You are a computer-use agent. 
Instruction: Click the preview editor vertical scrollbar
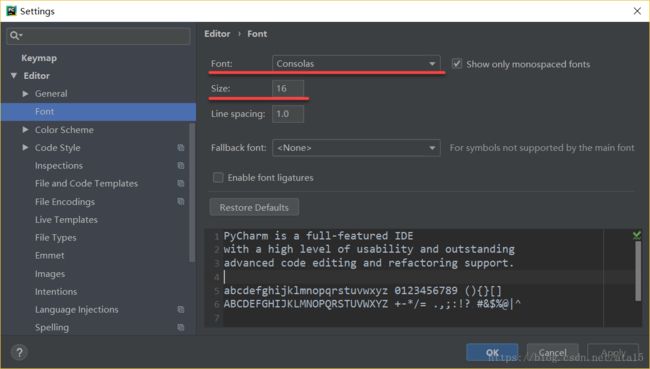click(x=638, y=270)
